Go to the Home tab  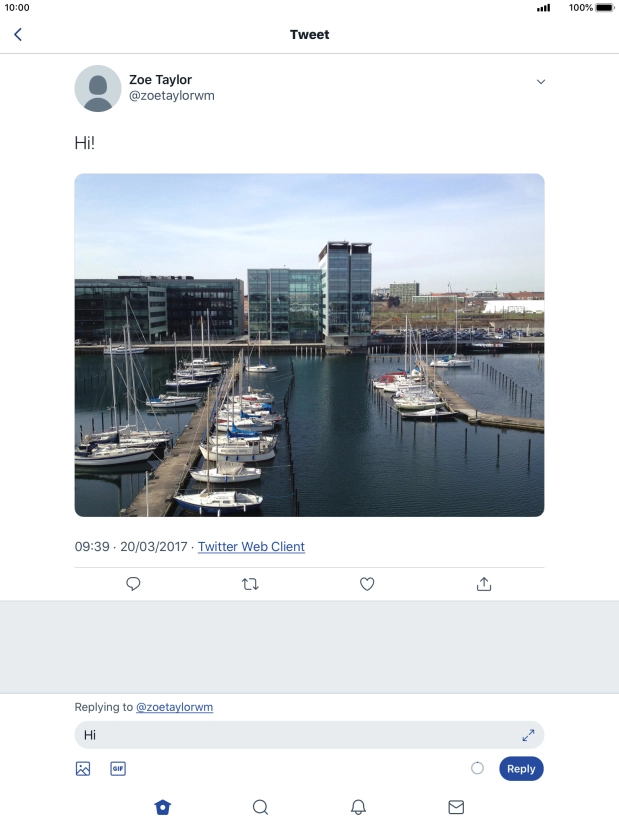(x=163, y=807)
